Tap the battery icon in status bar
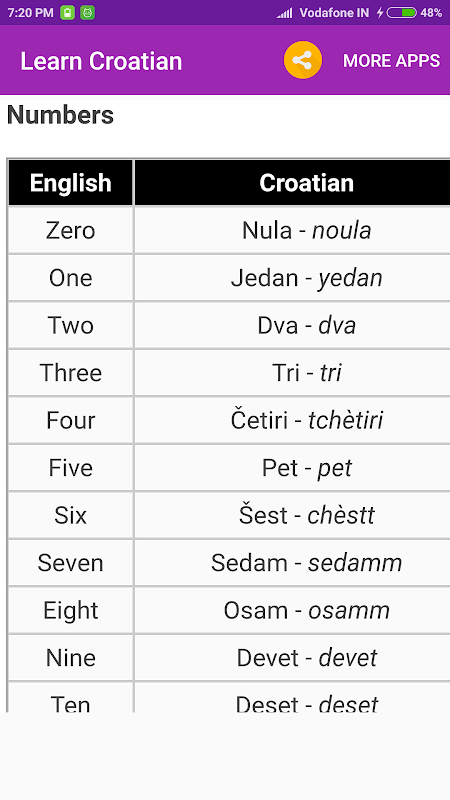 tap(401, 13)
